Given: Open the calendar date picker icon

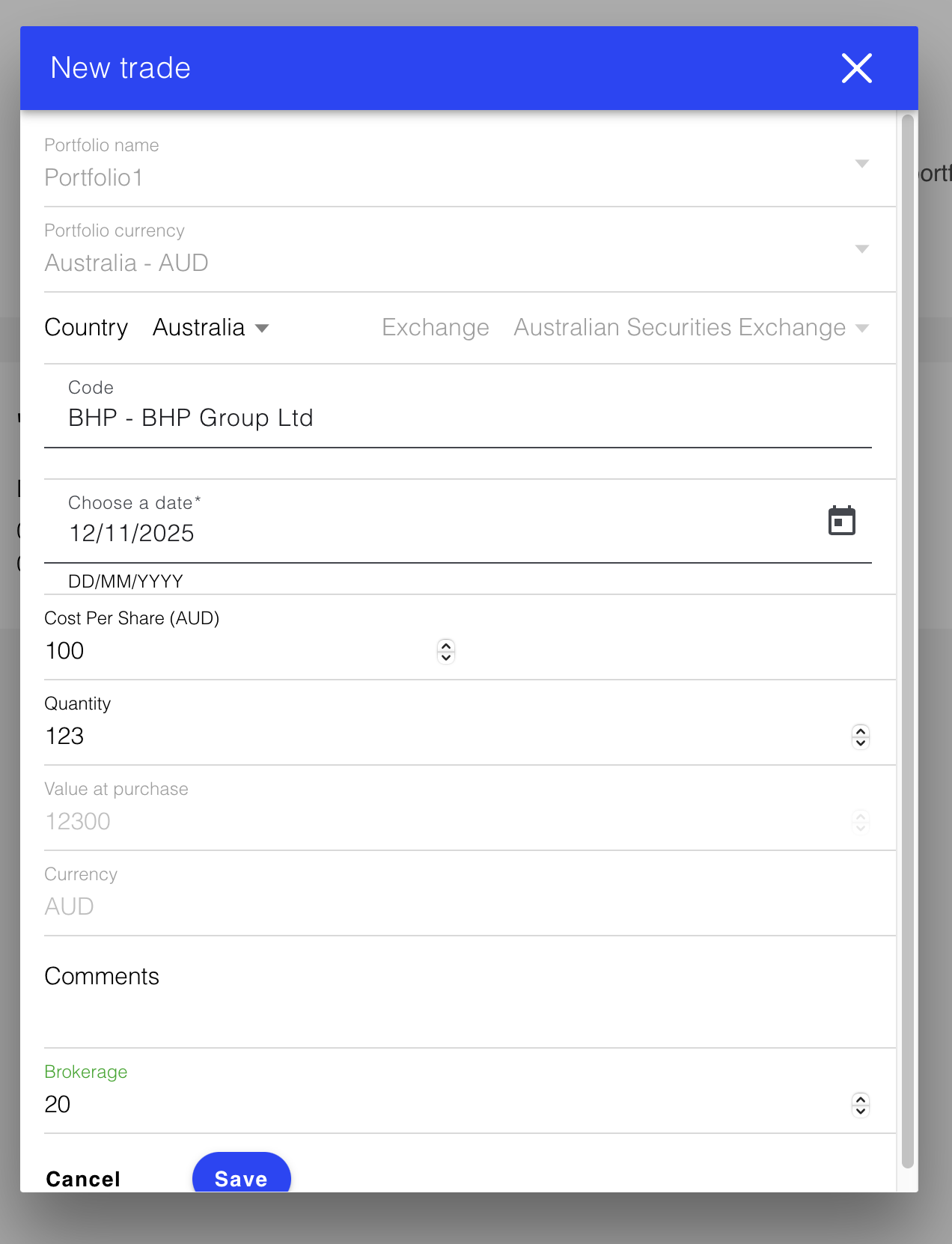Looking at the screenshot, I should tap(841, 521).
